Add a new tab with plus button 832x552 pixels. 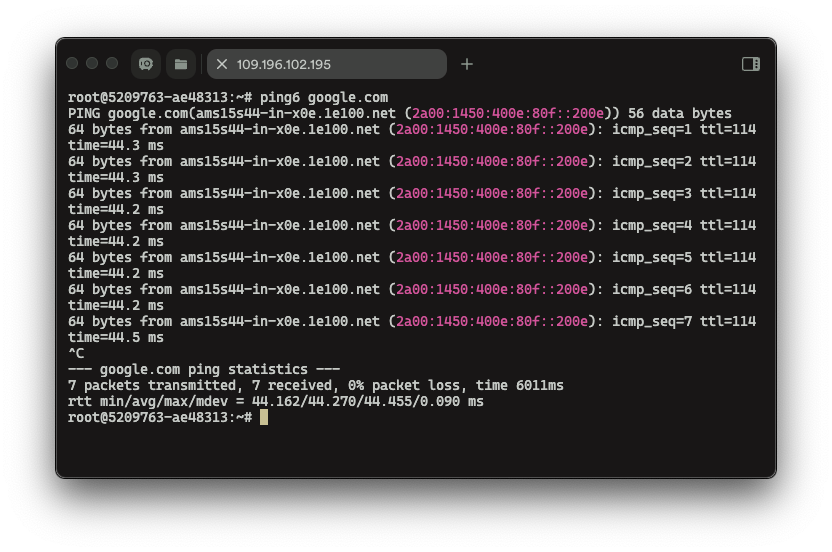[x=467, y=64]
